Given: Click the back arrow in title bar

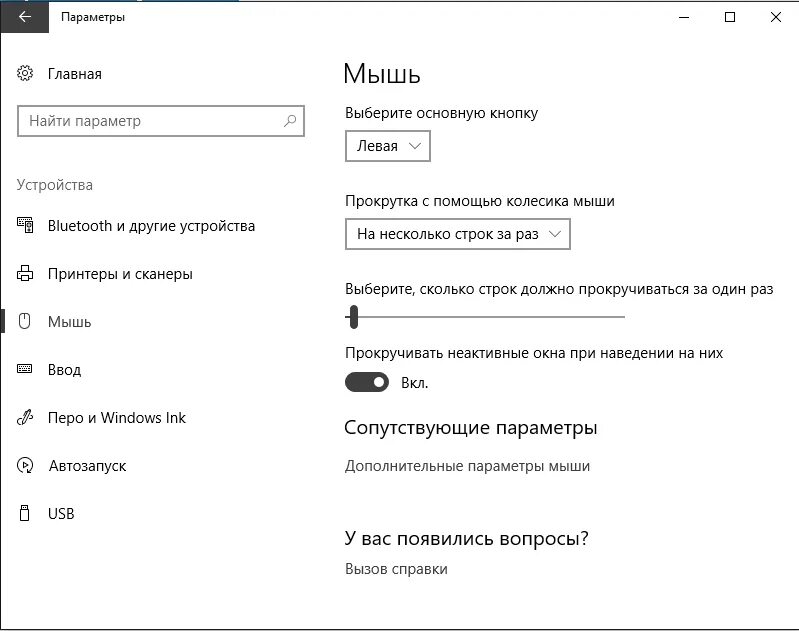Looking at the screenshot, I should [x=24, y=17].
